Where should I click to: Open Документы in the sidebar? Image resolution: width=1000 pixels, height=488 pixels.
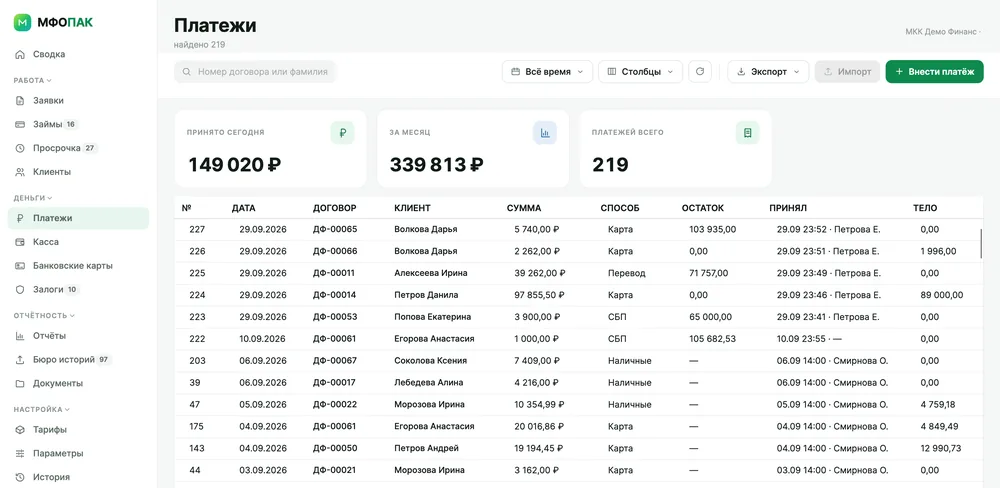pos(78,383)
